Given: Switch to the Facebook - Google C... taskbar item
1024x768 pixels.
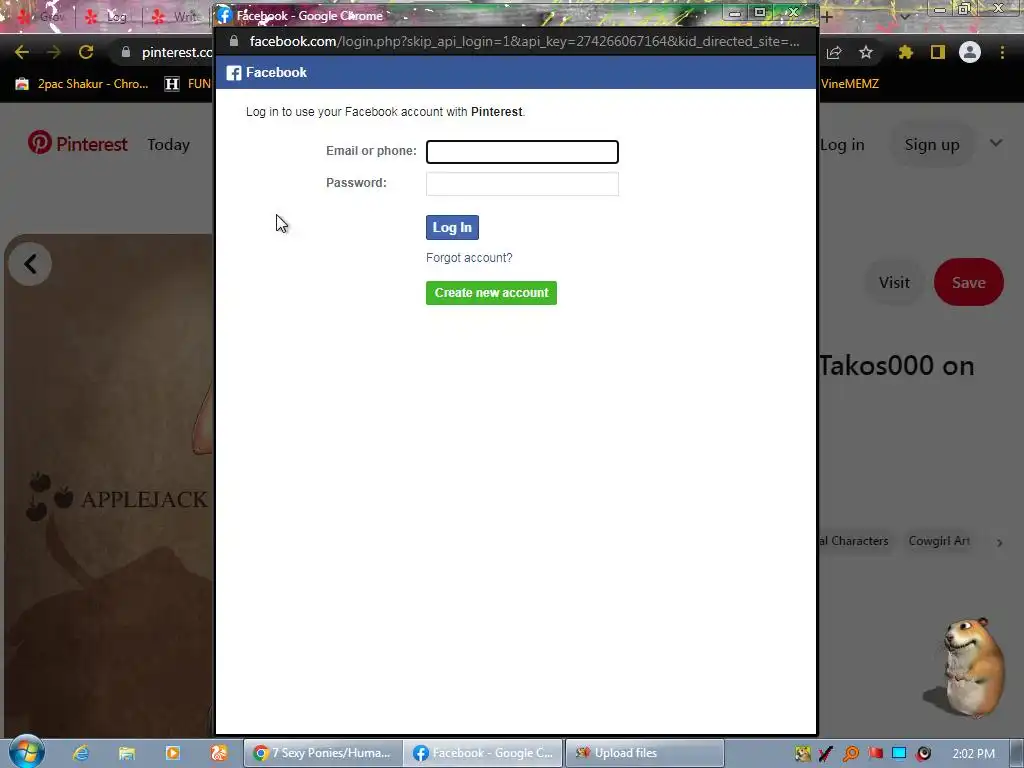Looking at the screenshot, I should click(x=483, y=753).
